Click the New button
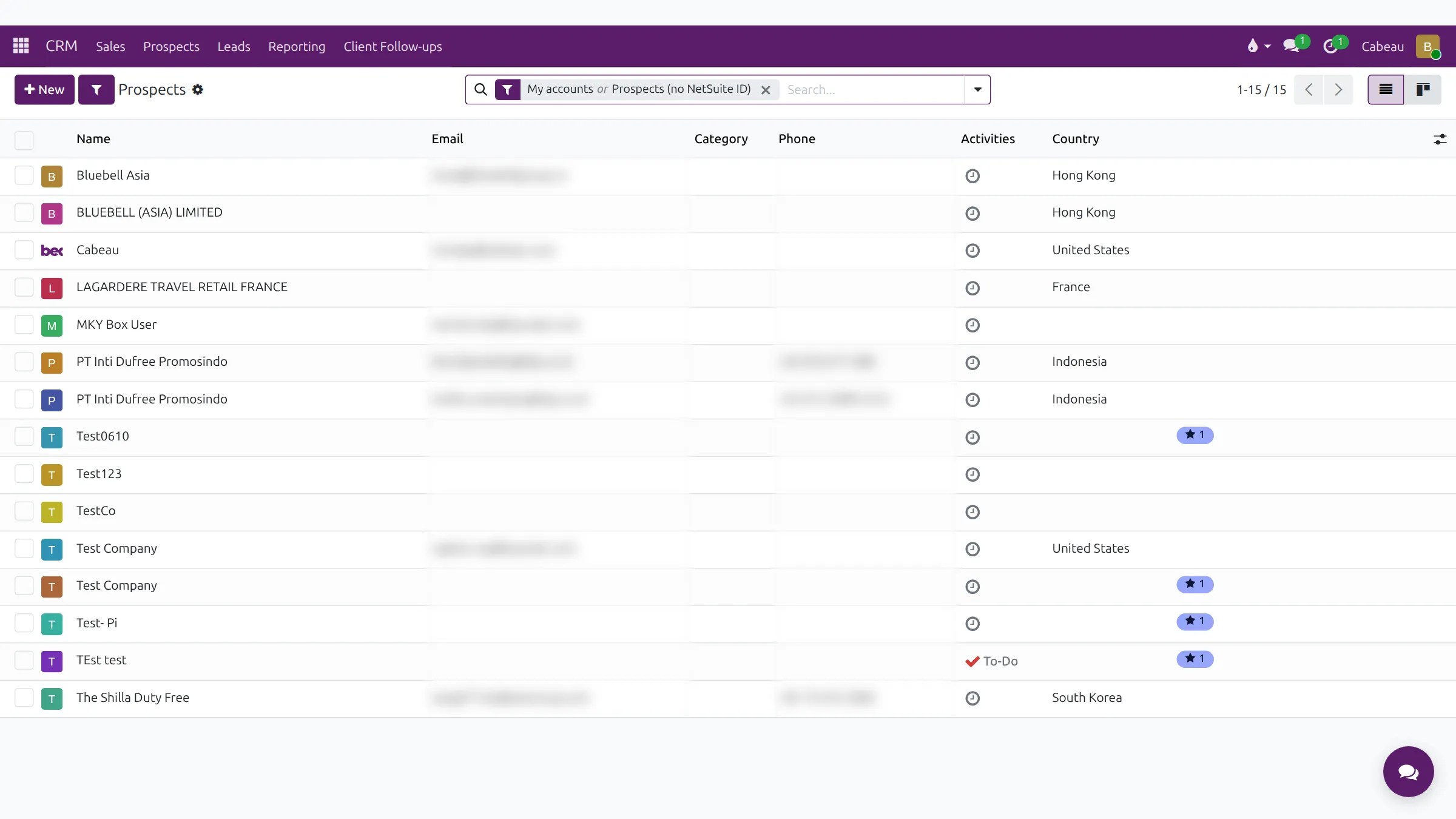Viewport: 1456px width, 819px height. (x=44, y=90)
